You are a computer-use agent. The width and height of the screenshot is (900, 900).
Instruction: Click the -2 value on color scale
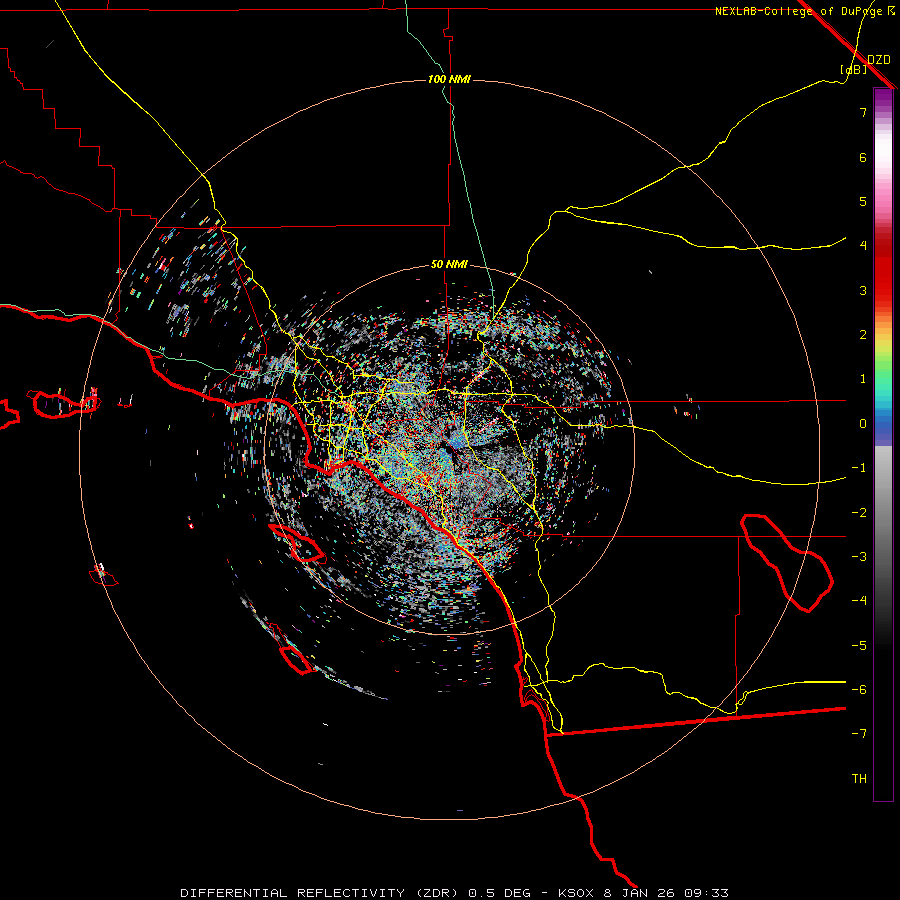pos(859,513)
